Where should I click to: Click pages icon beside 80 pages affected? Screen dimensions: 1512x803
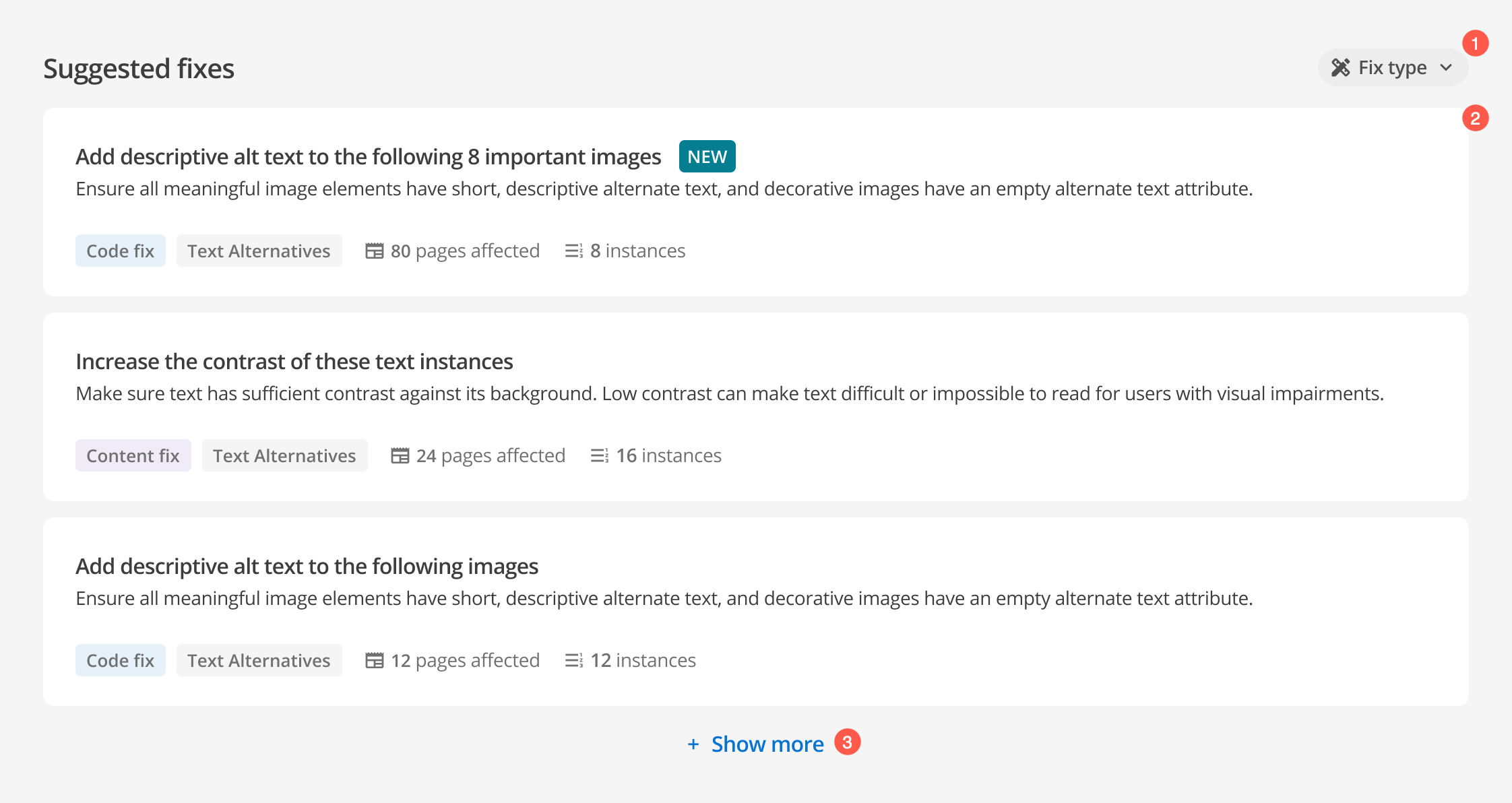pyautogui.click(x=375, y=251)
